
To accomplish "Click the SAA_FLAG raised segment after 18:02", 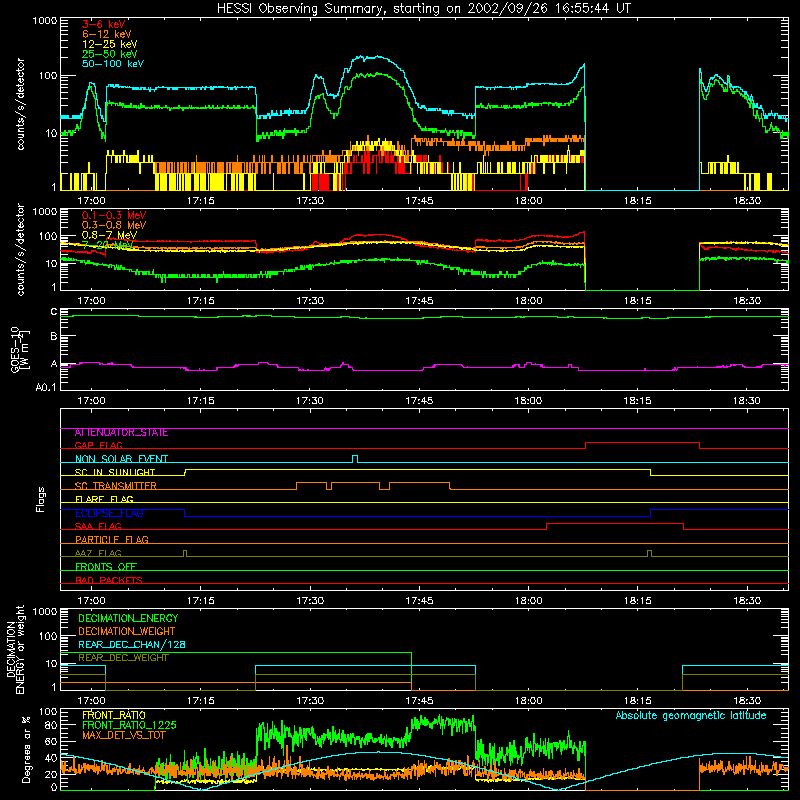I will click(615, 523).
